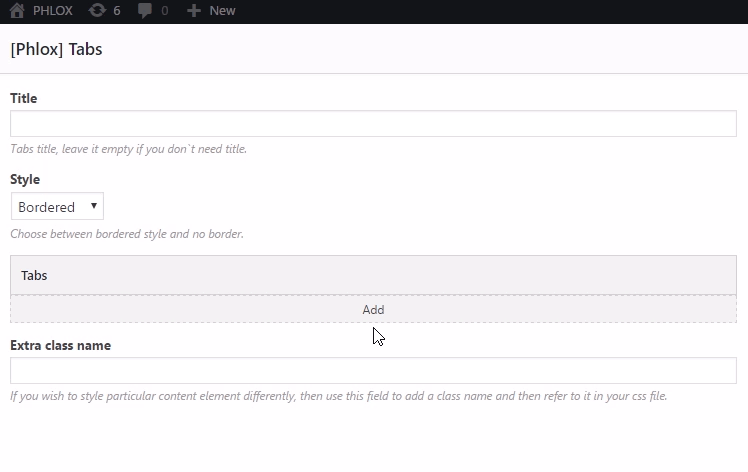Open the Style dropdown showing Bordered
The image size is (748, 472).
tap(57, 206)
